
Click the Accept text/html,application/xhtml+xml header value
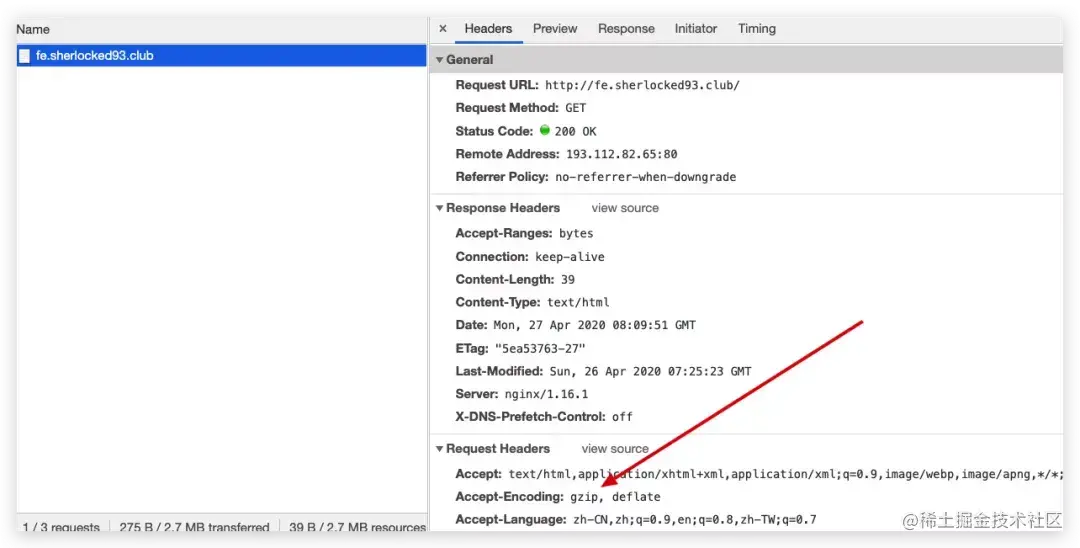[786, 474]
